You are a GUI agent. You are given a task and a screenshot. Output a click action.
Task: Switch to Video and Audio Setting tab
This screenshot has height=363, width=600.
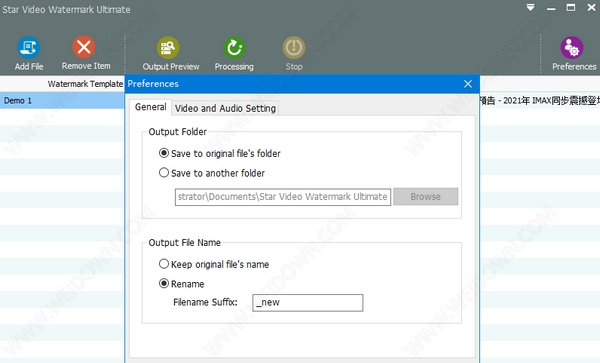225,108
